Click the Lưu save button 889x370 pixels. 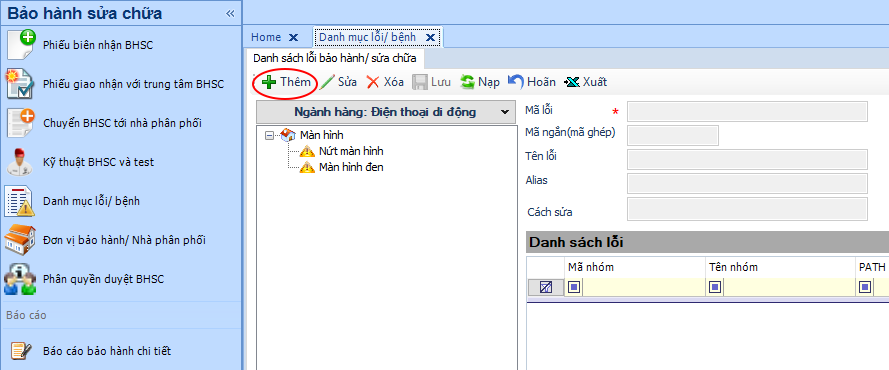[x=431, y=82]
